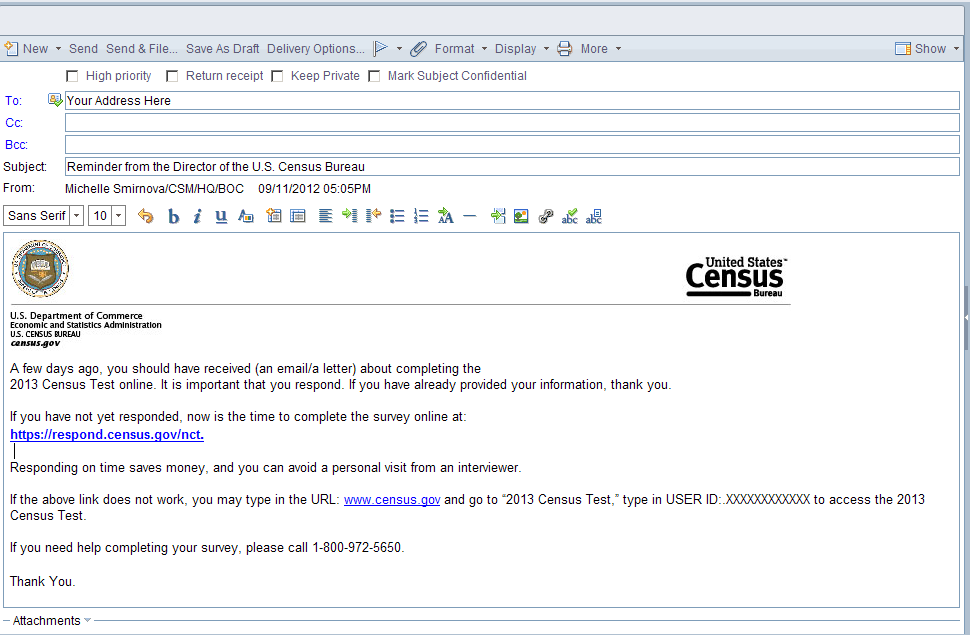Apply bulleted list formatting
Screen dimensions: 970x635
pyautogui.click(x=397, y=215)
